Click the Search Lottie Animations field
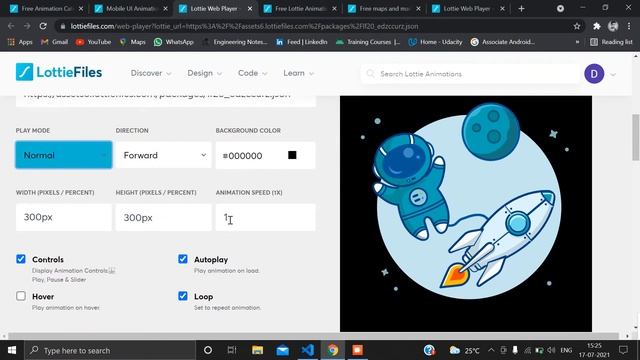640x360 pixels. 470,74
